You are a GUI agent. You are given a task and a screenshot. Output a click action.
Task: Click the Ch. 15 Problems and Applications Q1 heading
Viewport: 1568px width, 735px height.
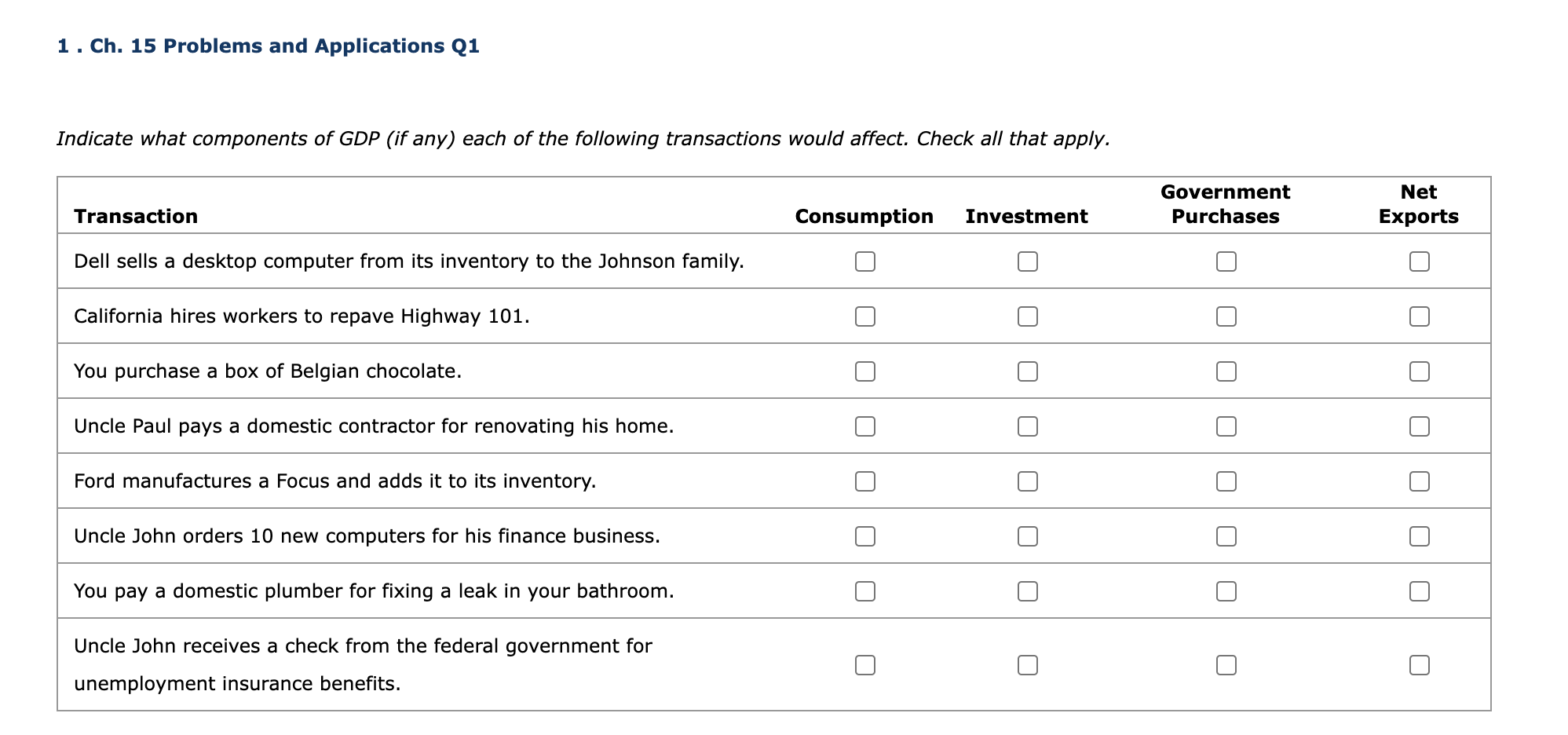coord(268,46)
